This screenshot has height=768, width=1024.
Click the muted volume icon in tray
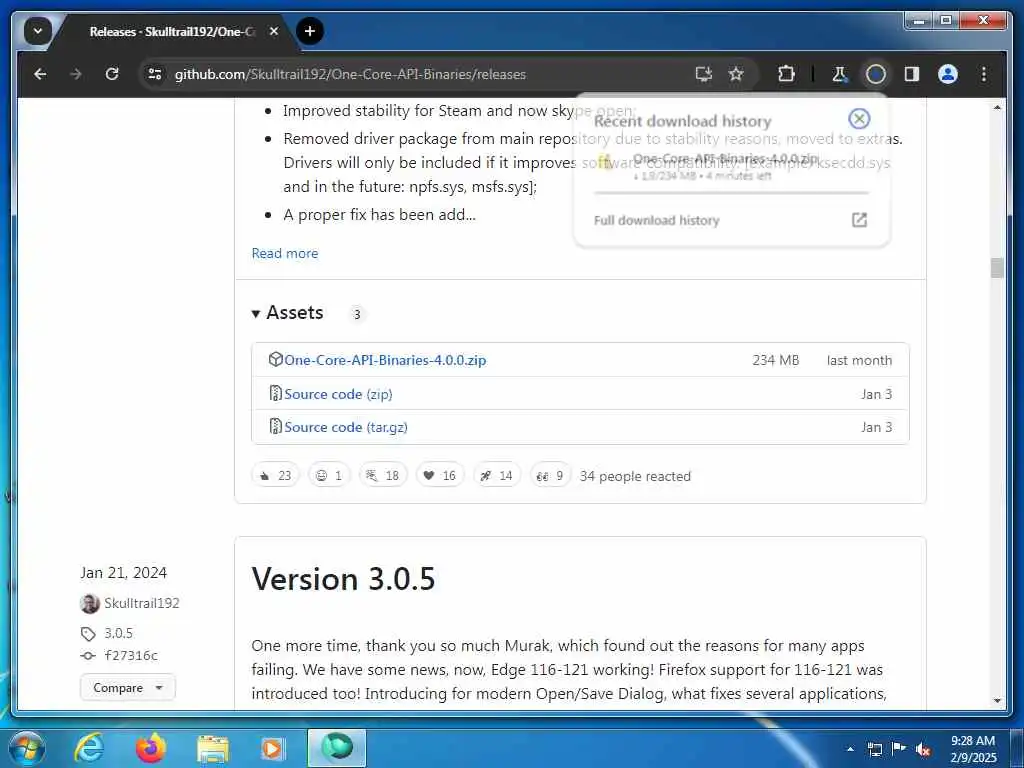coord(923,750)
